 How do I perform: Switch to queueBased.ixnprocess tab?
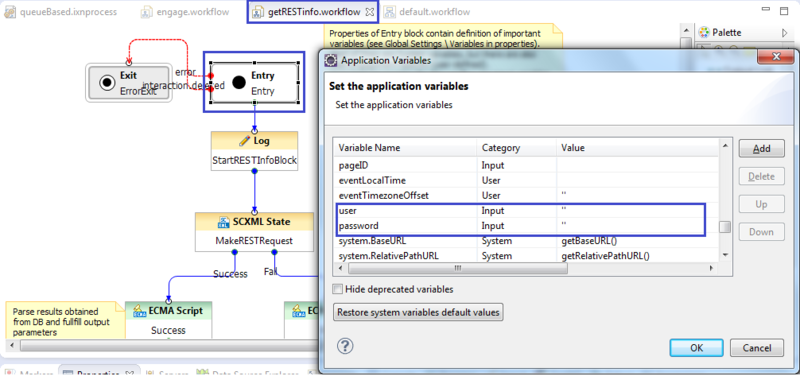point(60,12)
